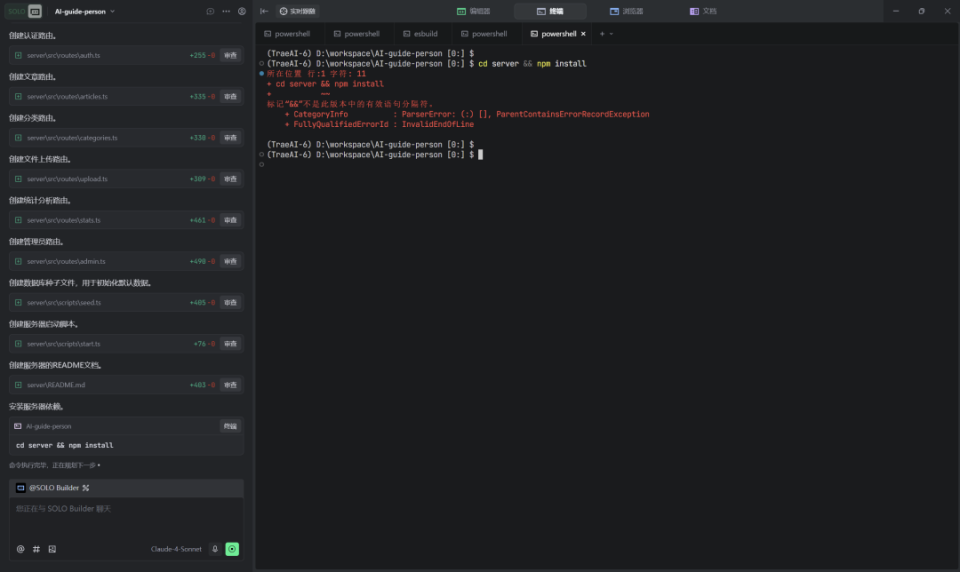The width and height of the screenshot is (960, 572).
Task: Click the microphone voice input icon
Action: click(214, 549)
